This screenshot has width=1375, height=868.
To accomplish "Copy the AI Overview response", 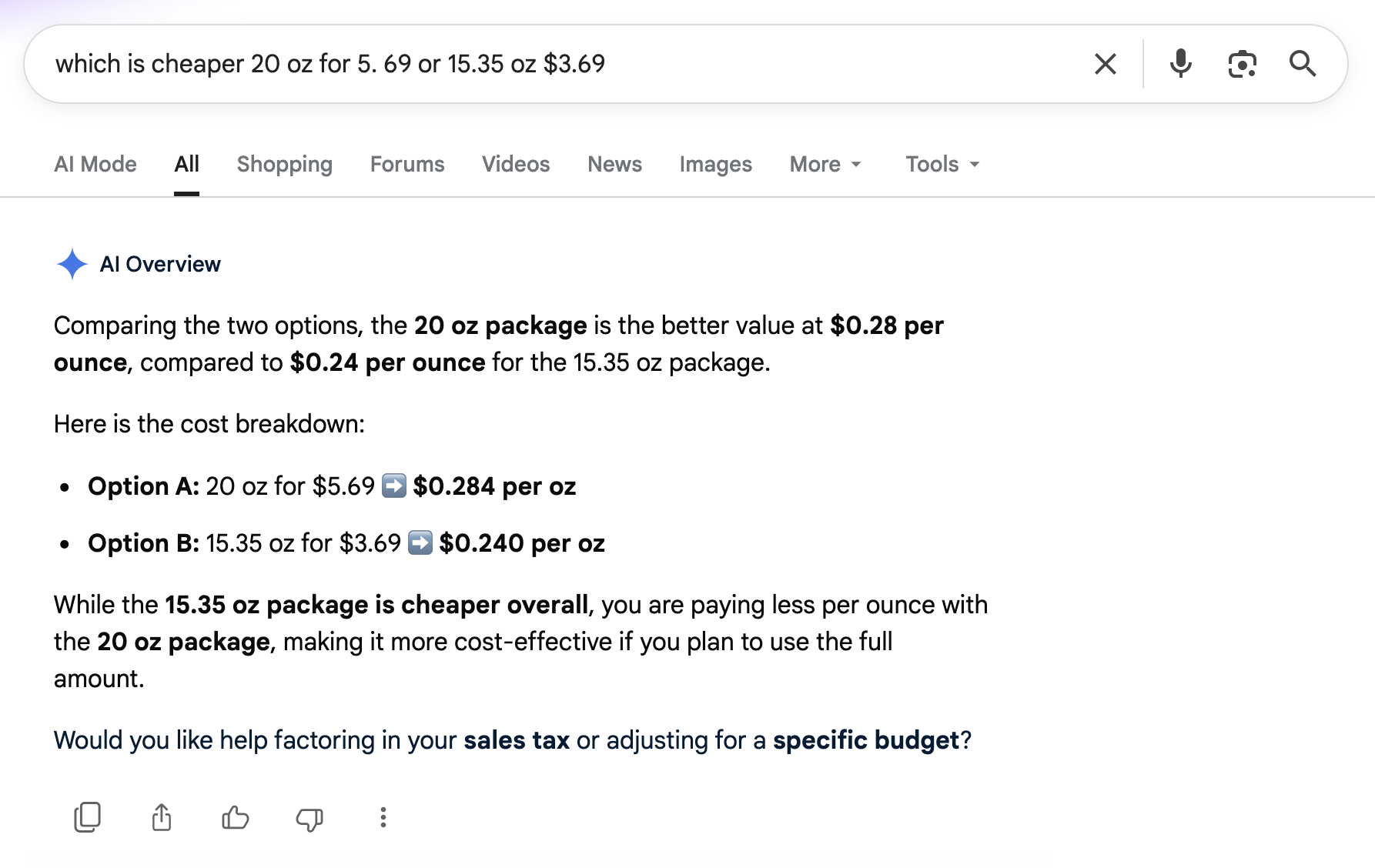I will point(87,817).
